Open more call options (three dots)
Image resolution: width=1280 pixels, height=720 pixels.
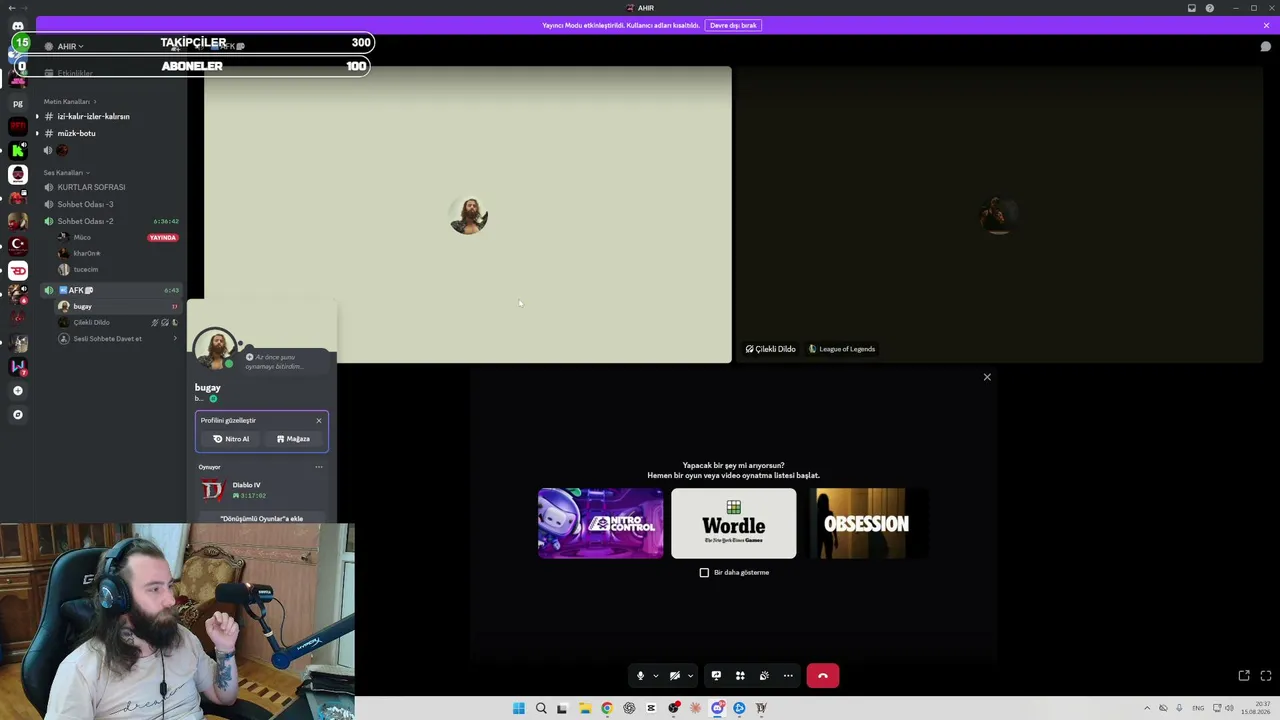coord(788,676)
